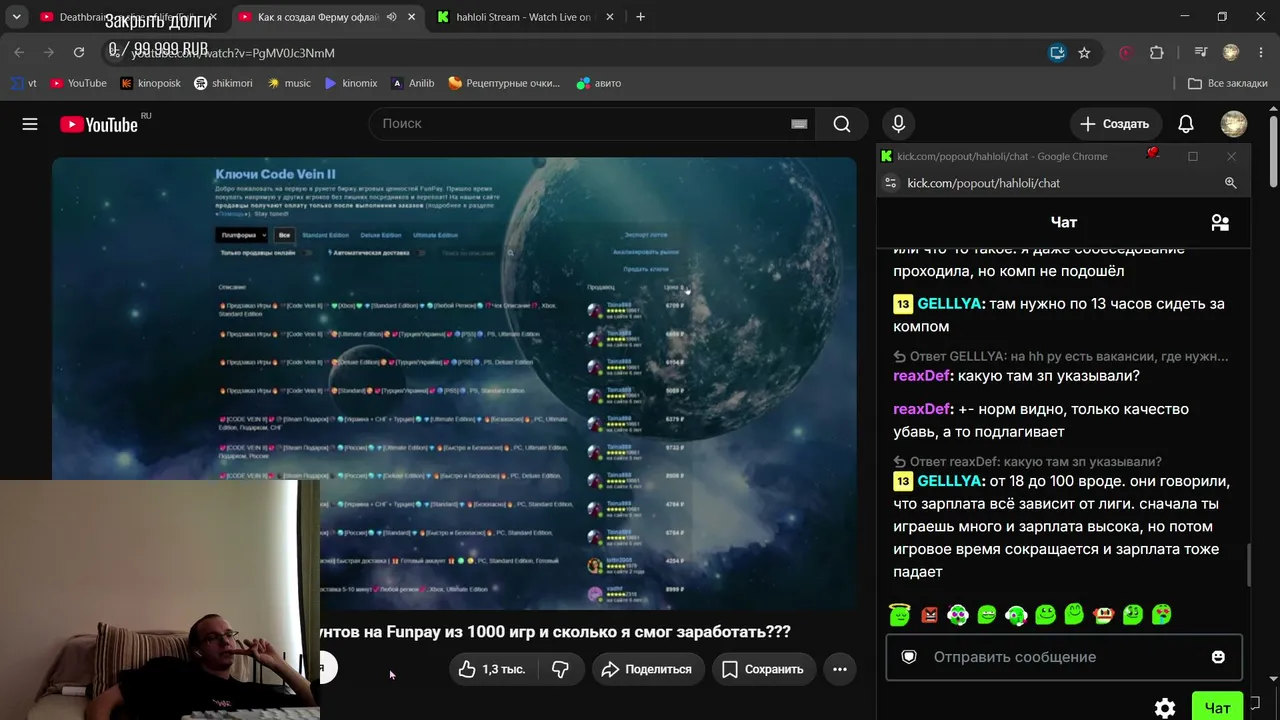Open the emoji picker in Kick chat
Image resolution: width=1280 pixels, height=720 pixels.
click(1218, 657)
